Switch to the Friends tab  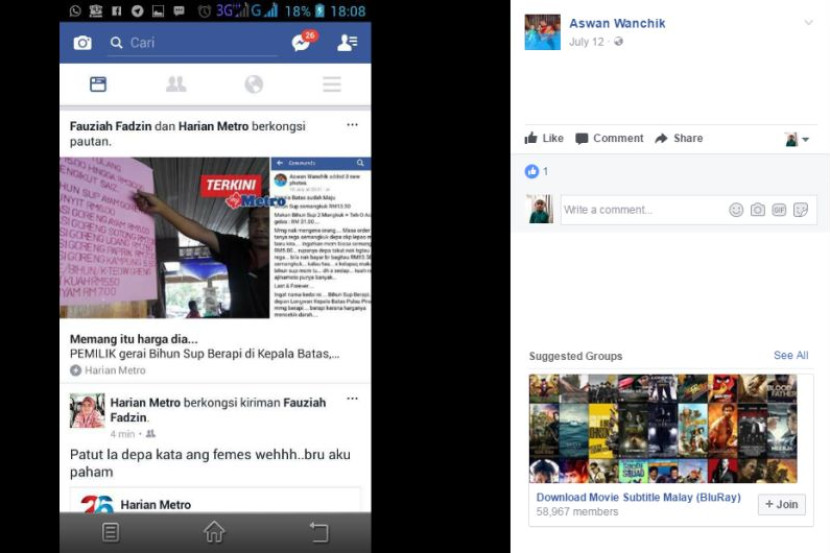(176, 85)
